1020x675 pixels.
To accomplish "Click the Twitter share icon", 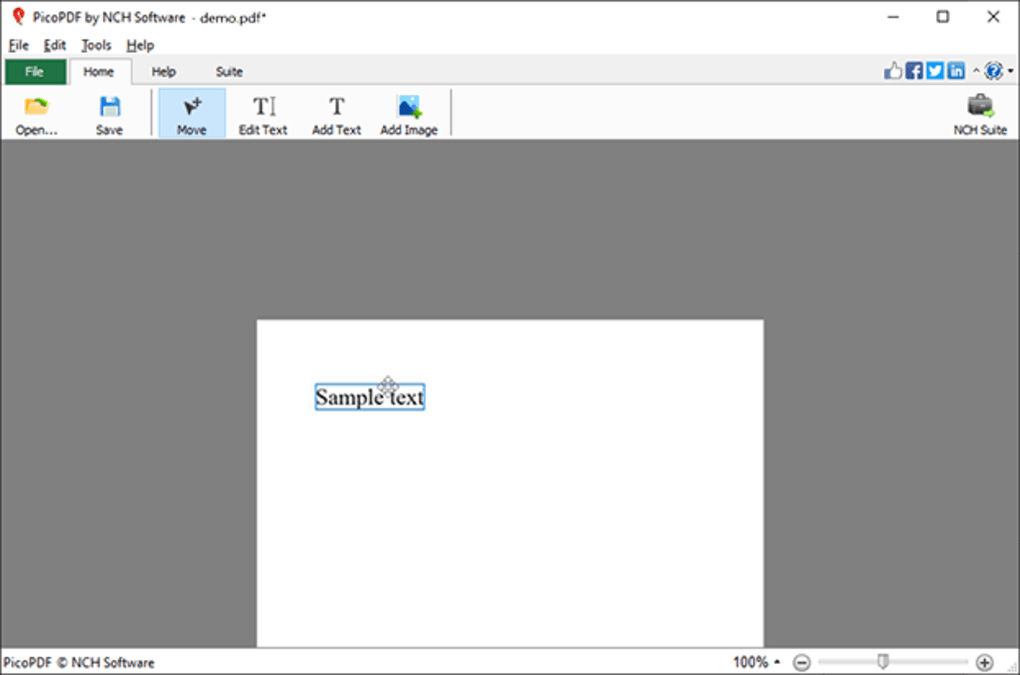I will [935, 71].
